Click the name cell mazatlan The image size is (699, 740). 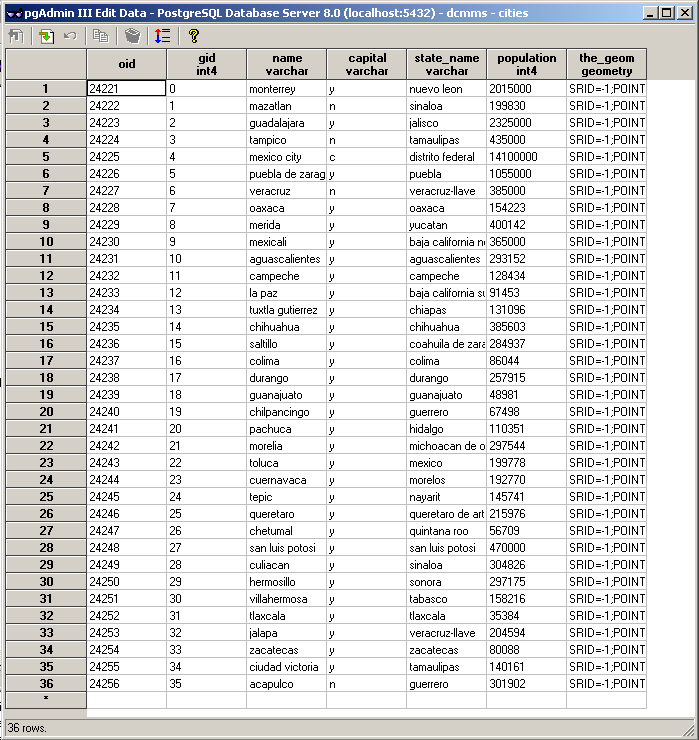286,106
